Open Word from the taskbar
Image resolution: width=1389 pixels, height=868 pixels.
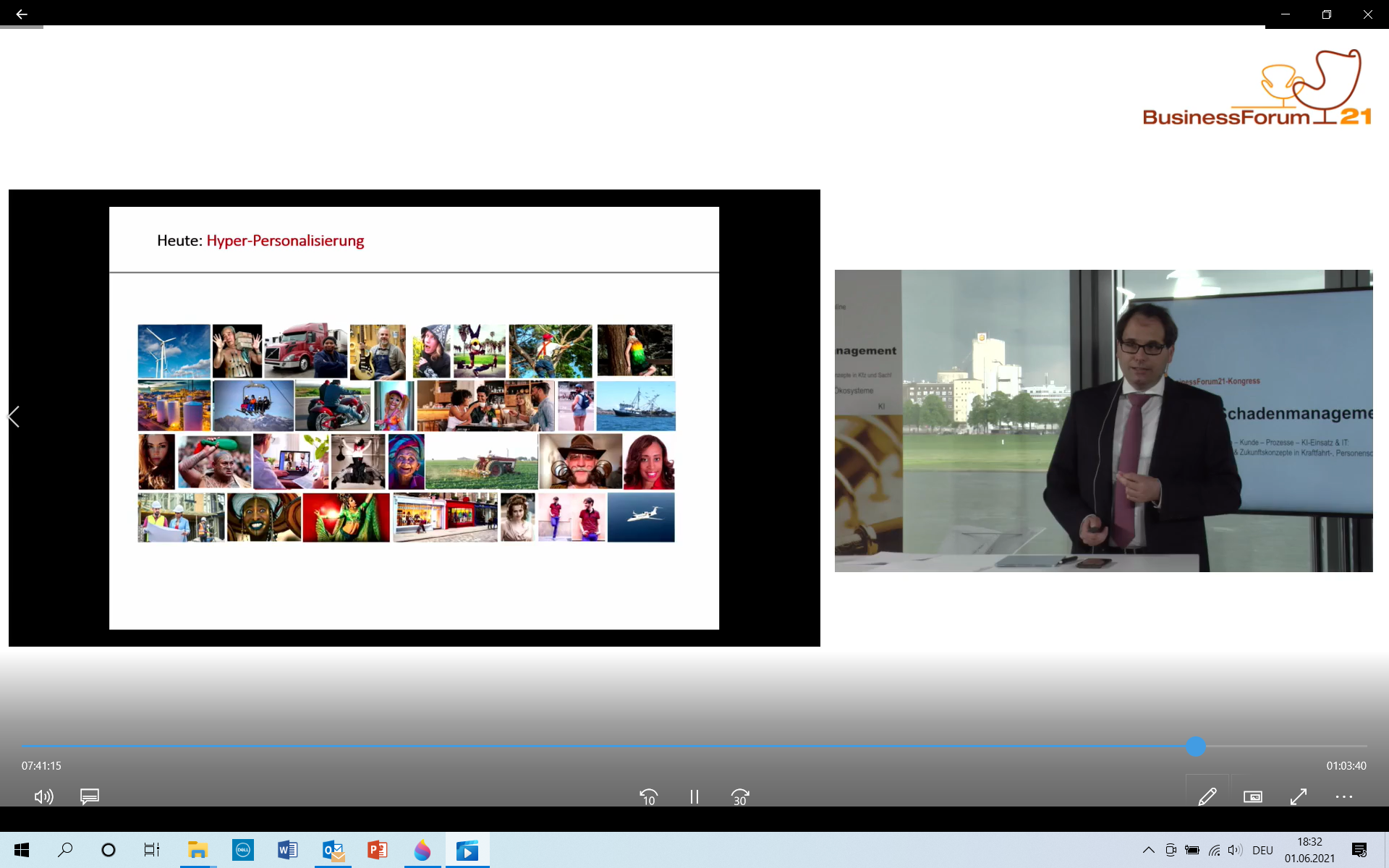pos(287,850)
